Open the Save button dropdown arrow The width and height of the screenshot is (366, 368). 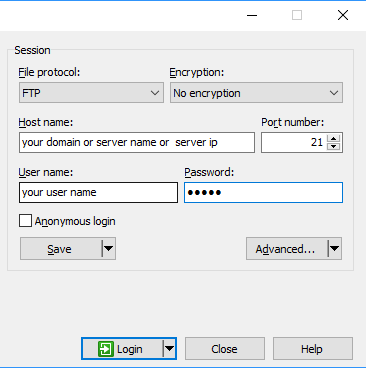(108, 249)
